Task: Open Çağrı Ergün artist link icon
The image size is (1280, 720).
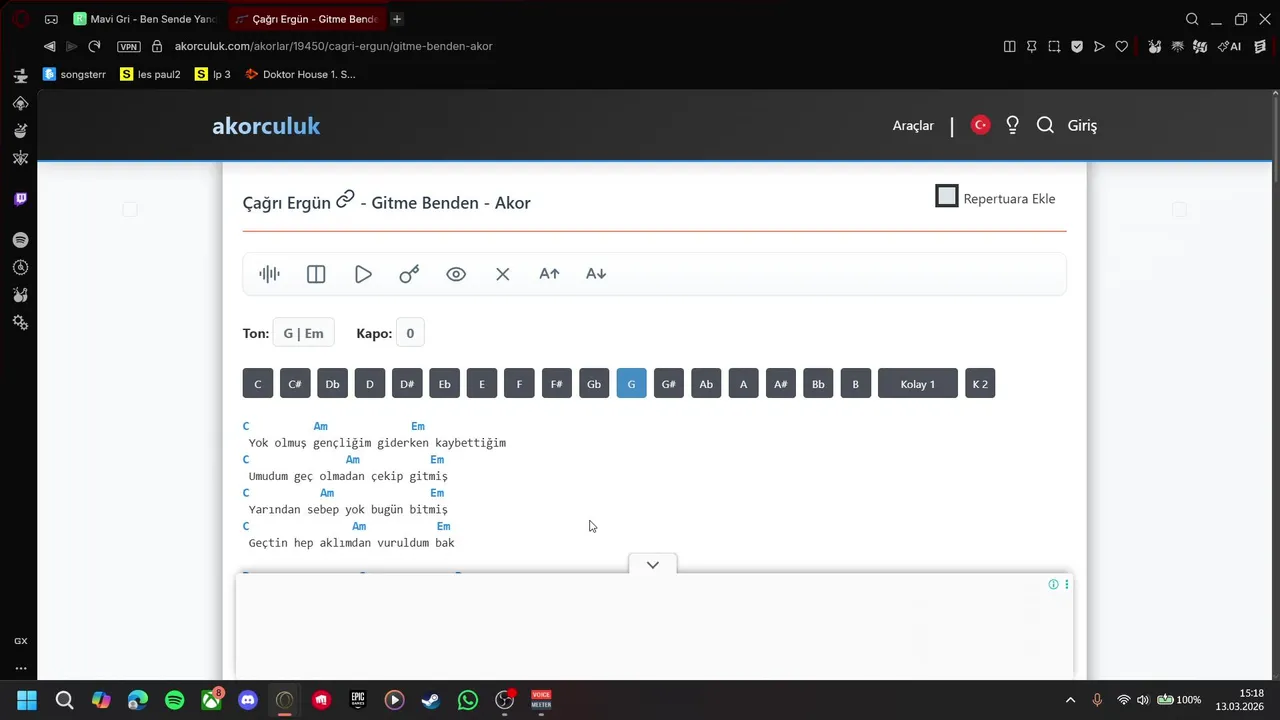Action: pos(345,199)
